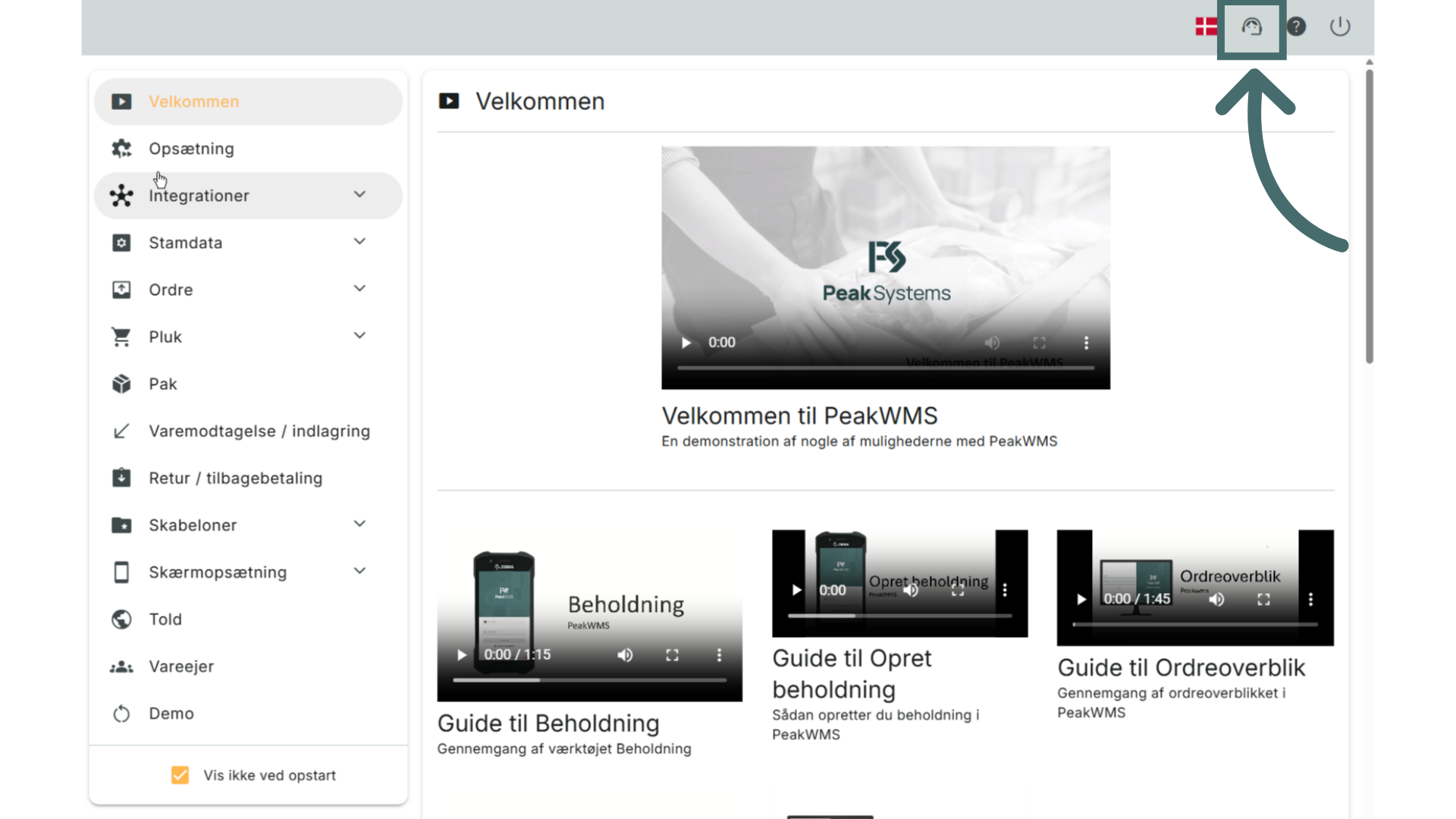
Task: Open the help question mark icon
Action: [1297, 27]
